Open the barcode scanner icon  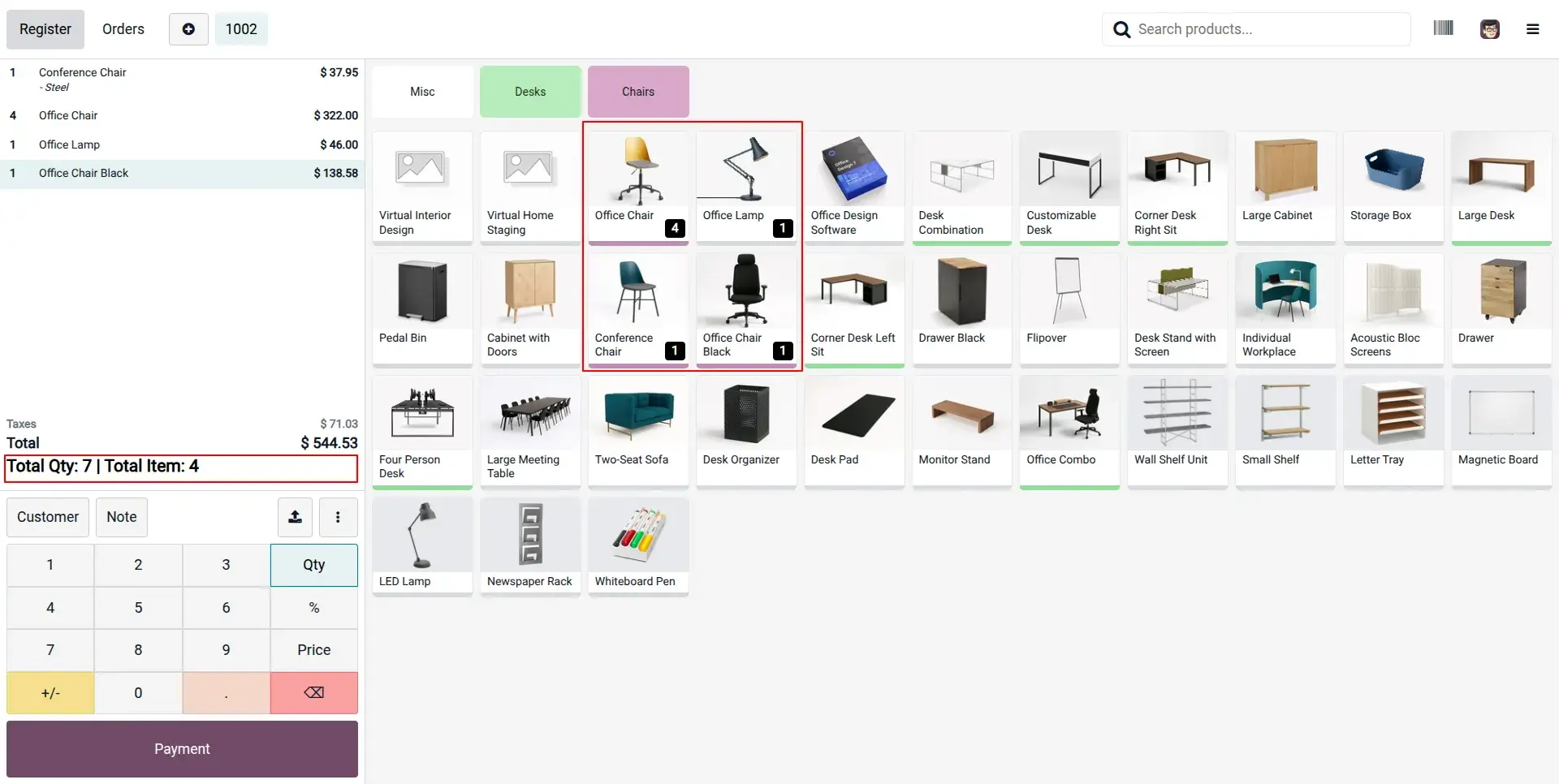click(x=1443, y=28)
